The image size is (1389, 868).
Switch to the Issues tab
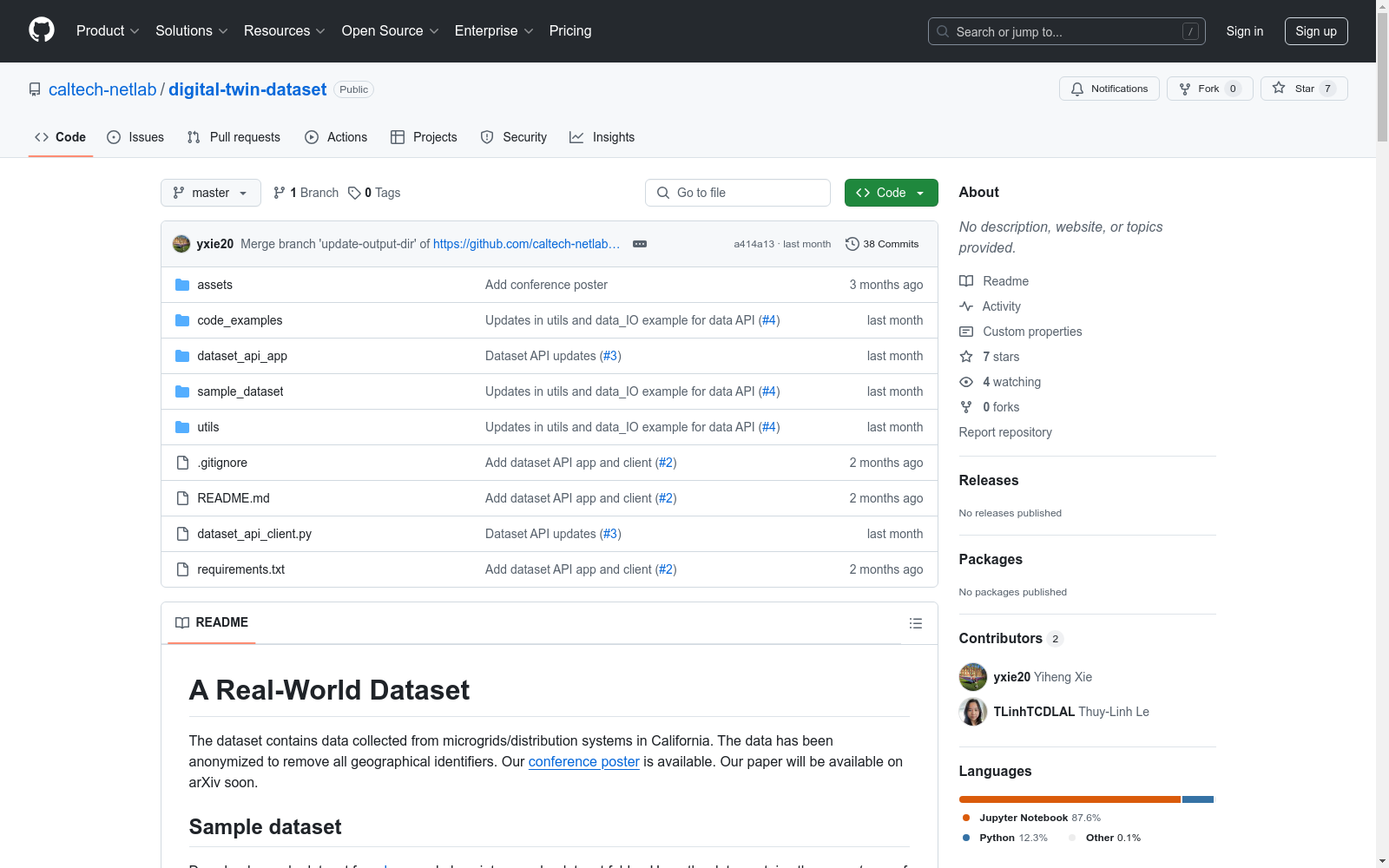click(x=135, y=137)
